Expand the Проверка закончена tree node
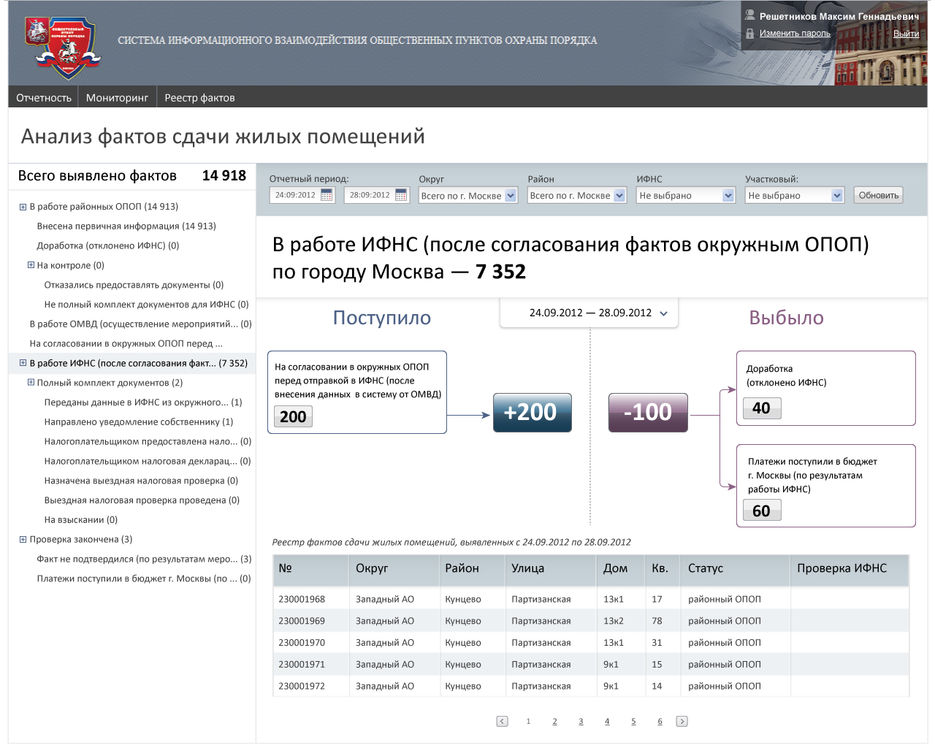The image size is (935, 748). [x=22, y=539]
